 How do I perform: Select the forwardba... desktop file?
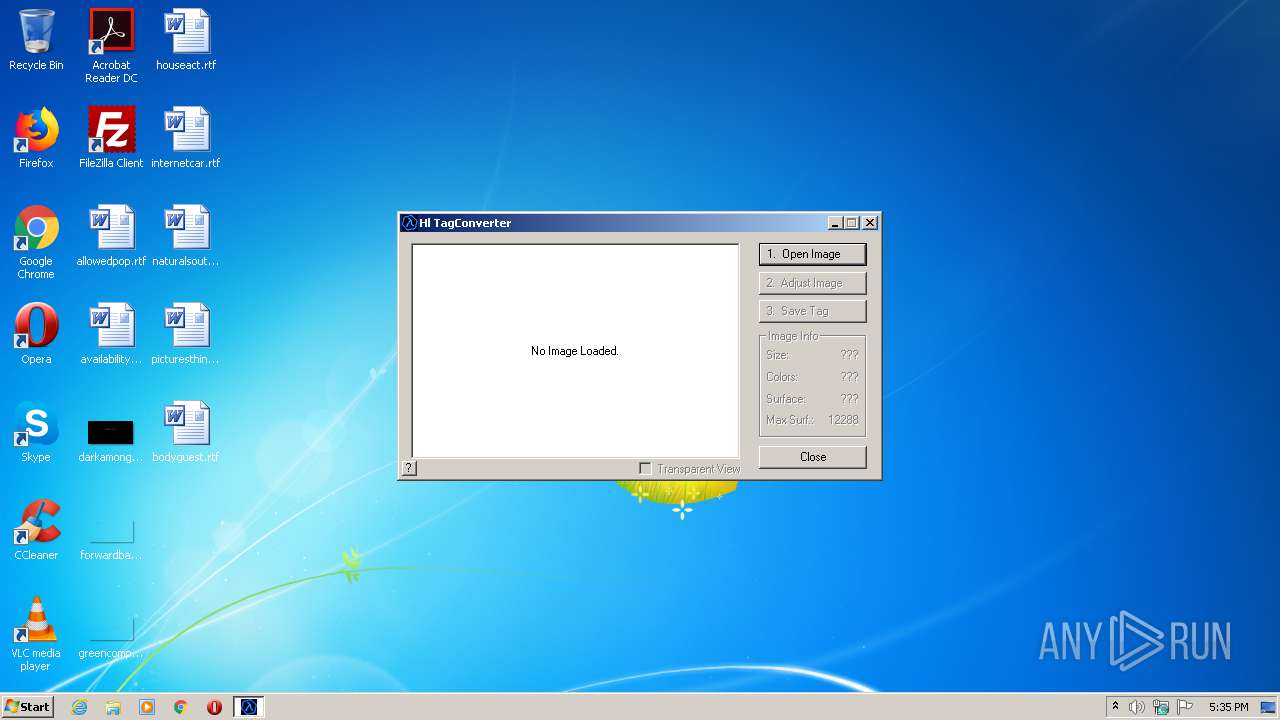111,538
